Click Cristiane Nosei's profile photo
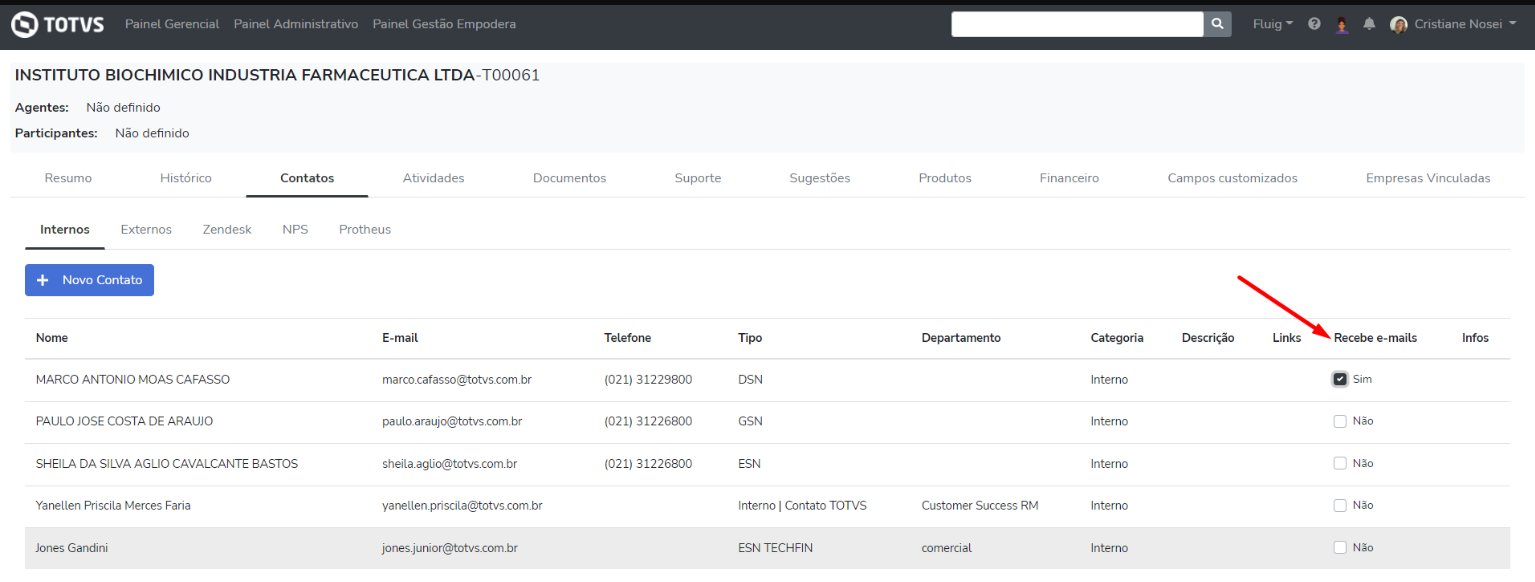The image size is (1535, 582). (x=1399, y=24)
